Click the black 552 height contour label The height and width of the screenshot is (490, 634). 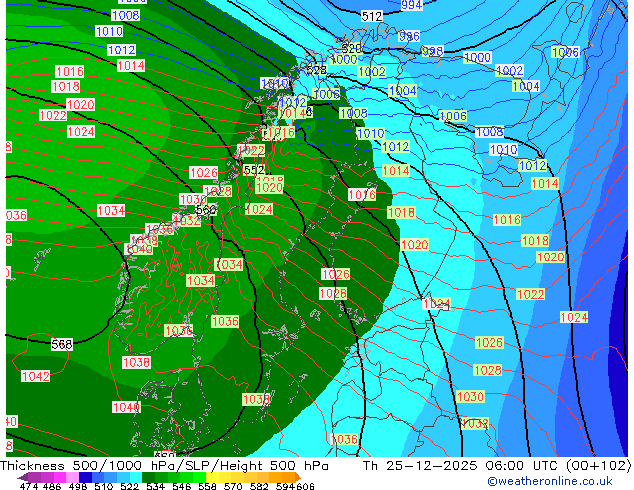coord(254,170)
